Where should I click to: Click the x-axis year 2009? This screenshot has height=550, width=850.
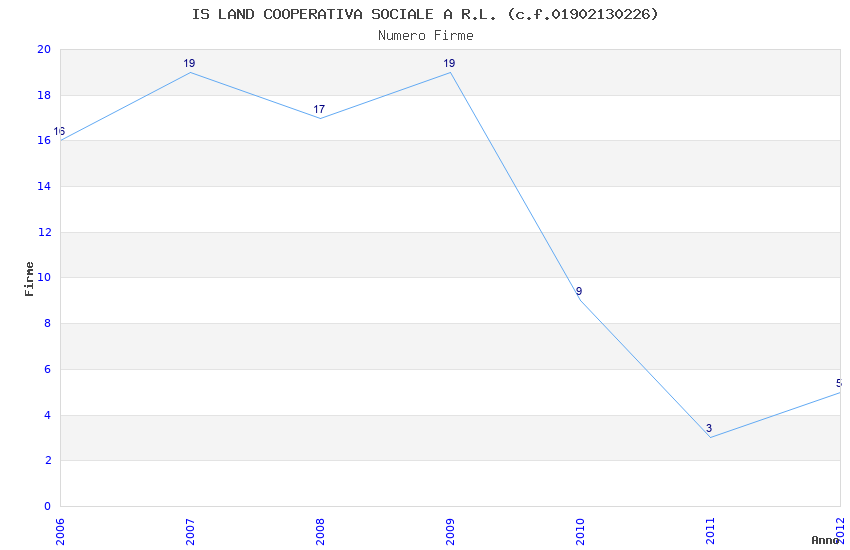click(x=450, y=532)
